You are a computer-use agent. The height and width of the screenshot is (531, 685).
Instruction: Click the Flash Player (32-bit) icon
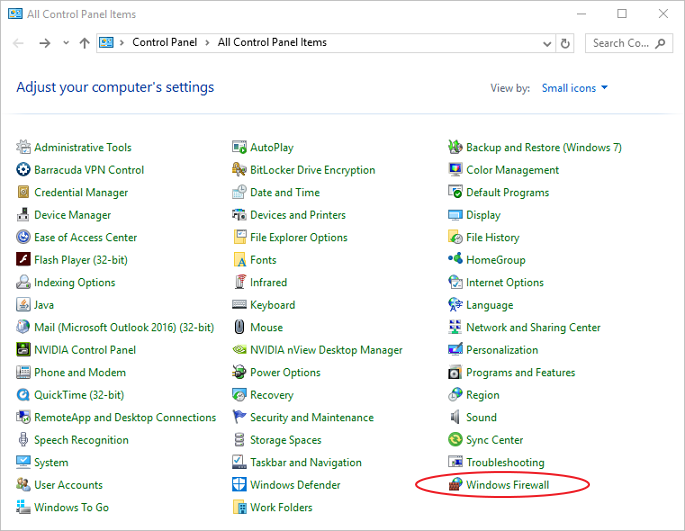(x=24, y=260)
